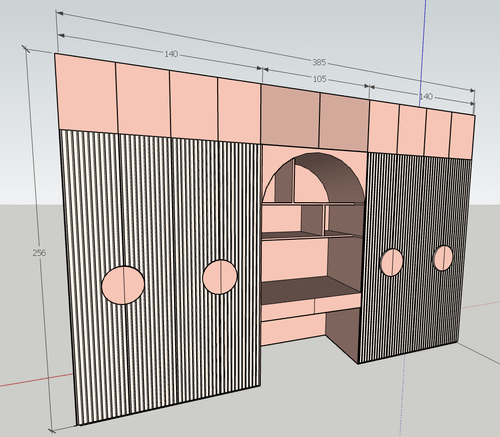Image resolution: width=500 pixels, height=437 pixels.
Task: Select the rightmost upper cabinet door
Action: pyautogui.click(x=463, y=137)
